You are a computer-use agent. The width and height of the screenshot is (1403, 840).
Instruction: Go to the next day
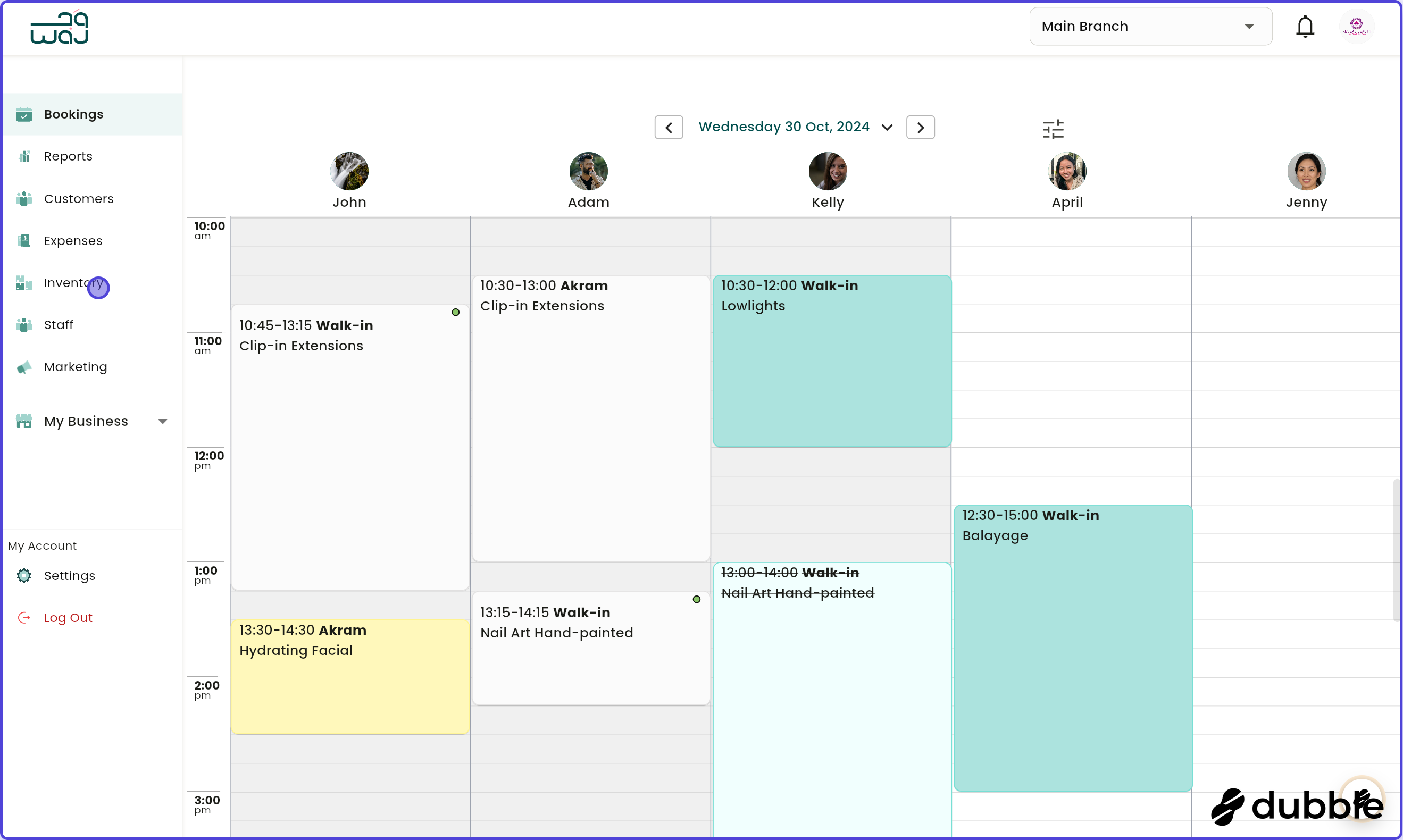pyautogui.click(x=920, y=128)
